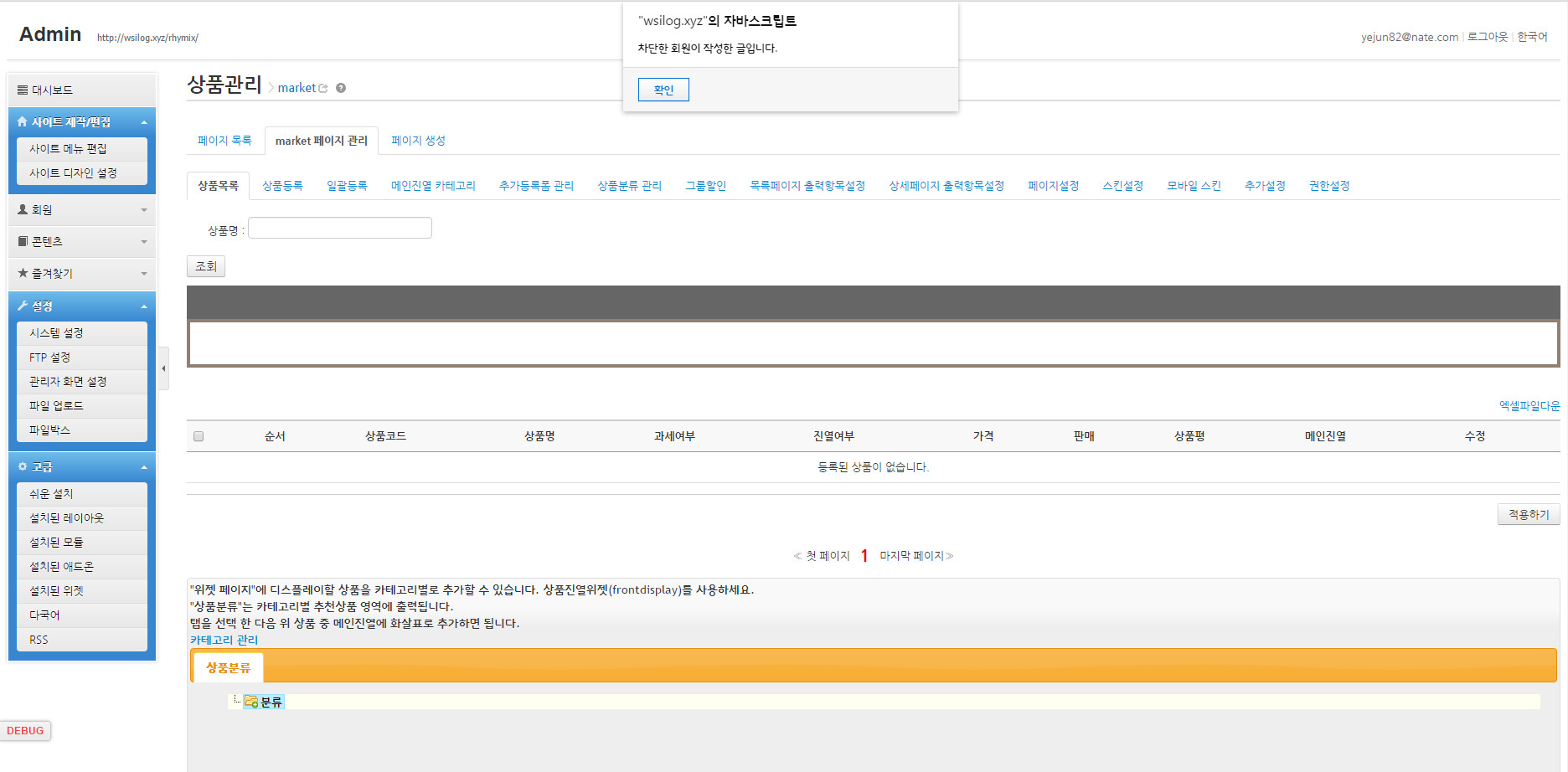Click the folder icon of the 분류 node
Viewport: 1568px width, 772px height.
point(250,702)
